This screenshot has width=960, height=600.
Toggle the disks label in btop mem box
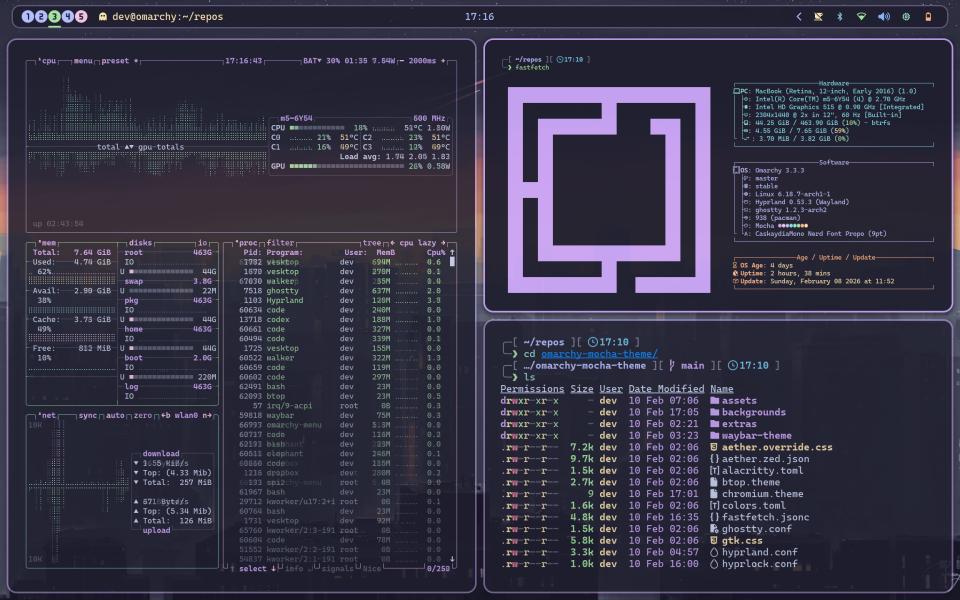[140, 243]
